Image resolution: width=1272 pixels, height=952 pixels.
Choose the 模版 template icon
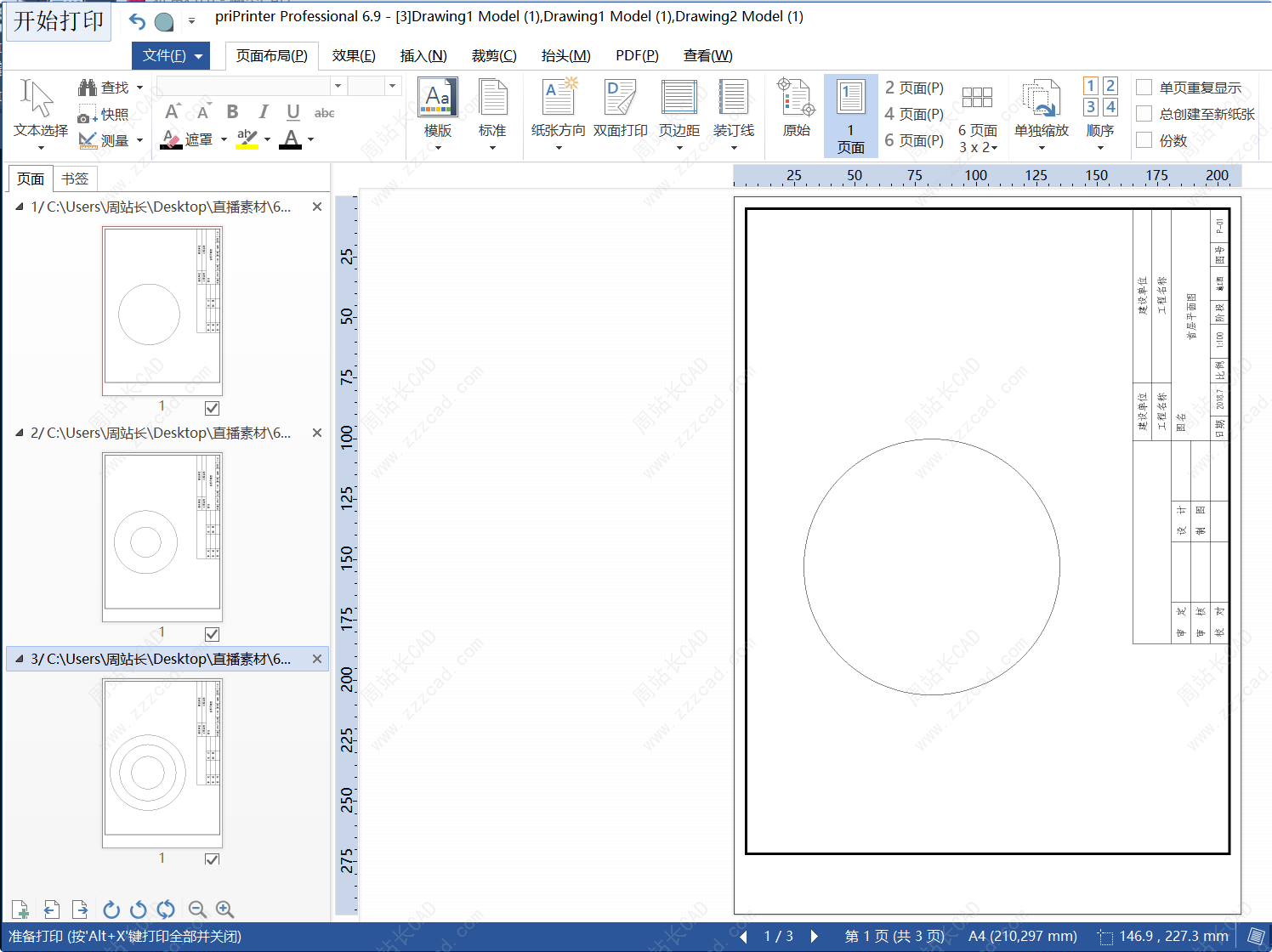click(438, 99)
